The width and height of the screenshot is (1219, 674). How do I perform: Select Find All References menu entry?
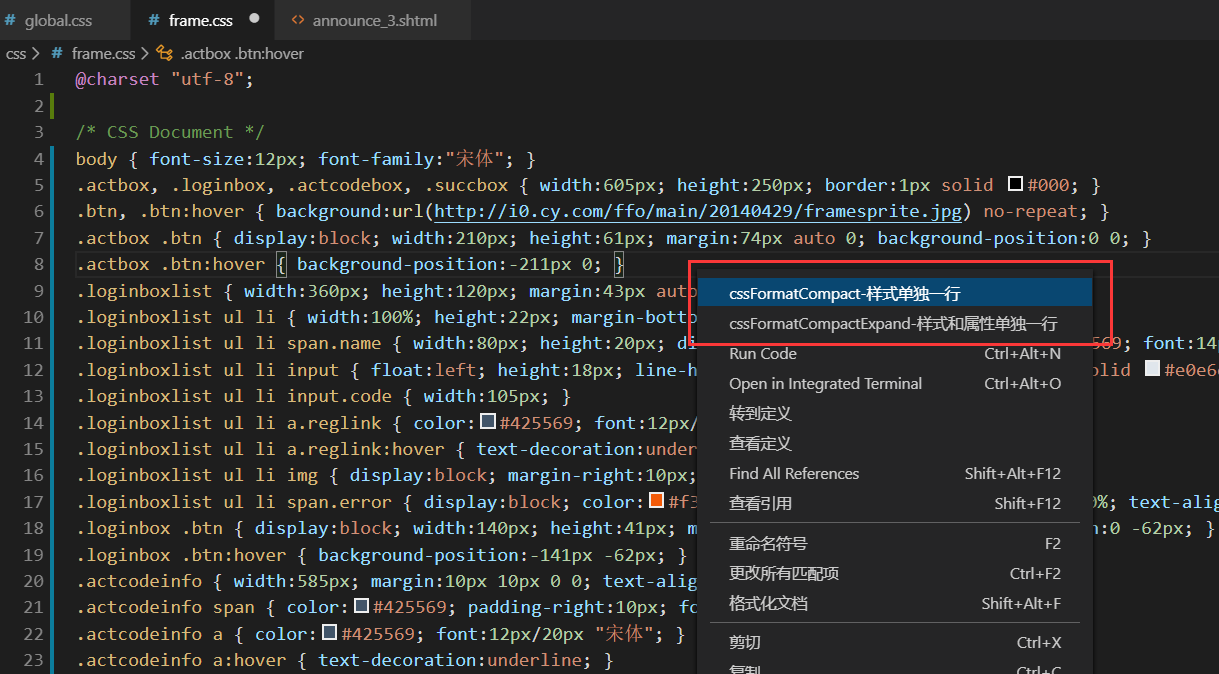895,473
